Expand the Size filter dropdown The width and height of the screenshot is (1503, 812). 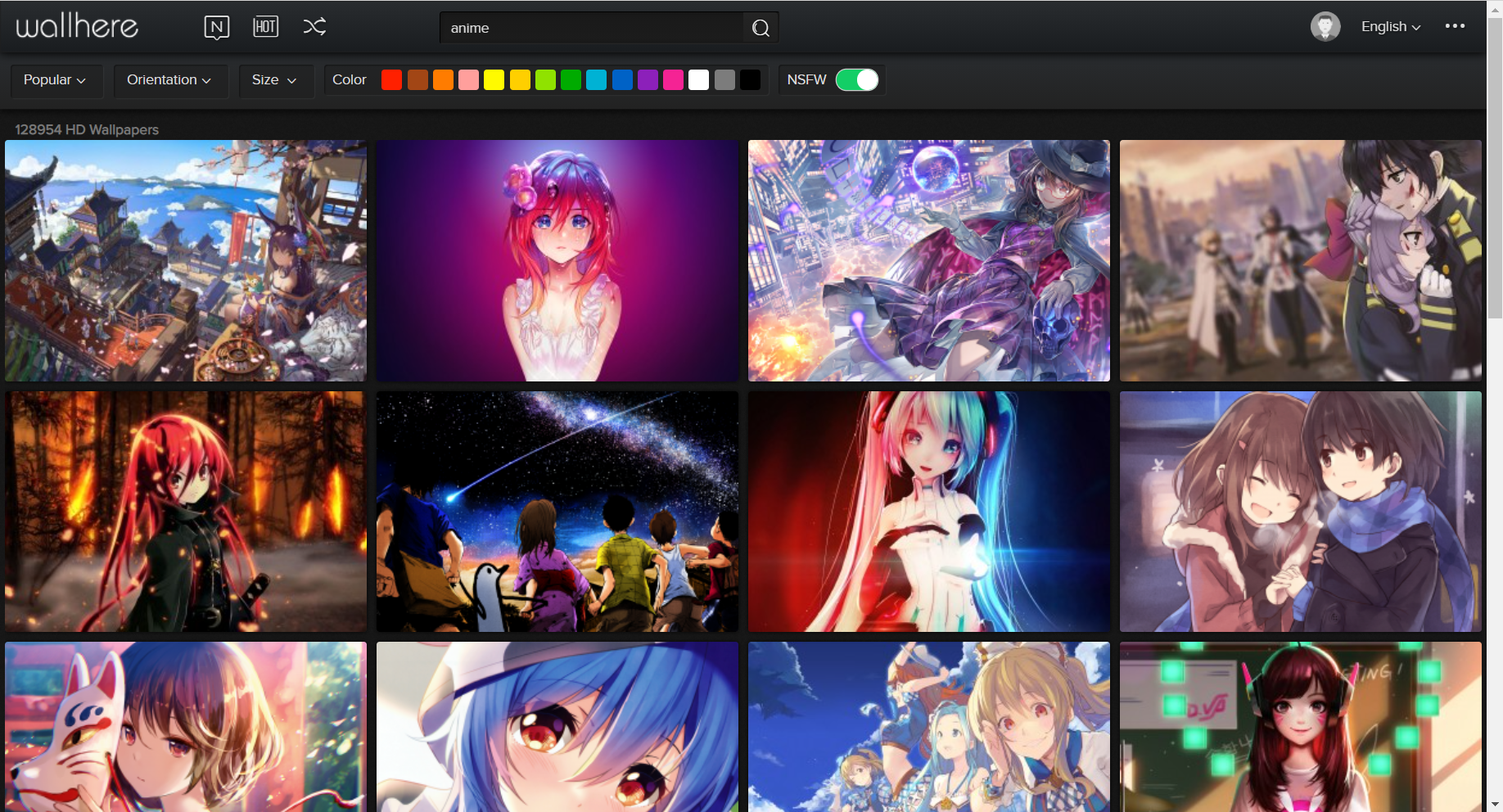(275, 80)
